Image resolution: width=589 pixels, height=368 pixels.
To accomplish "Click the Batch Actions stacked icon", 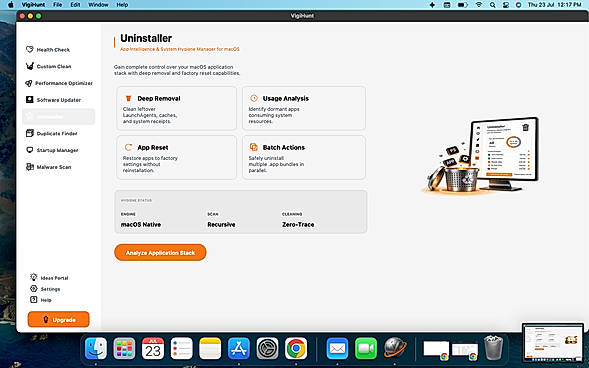I will (254, 147).
